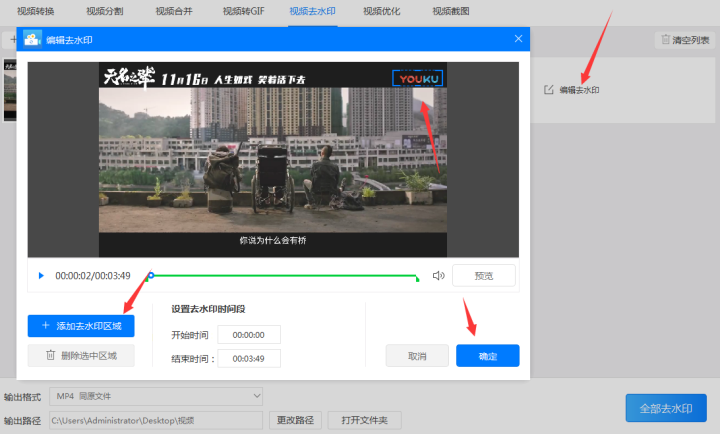Select the 视频去水印 tab
The height and width of the screenshot is (434, 720).
tap(313, 11)
